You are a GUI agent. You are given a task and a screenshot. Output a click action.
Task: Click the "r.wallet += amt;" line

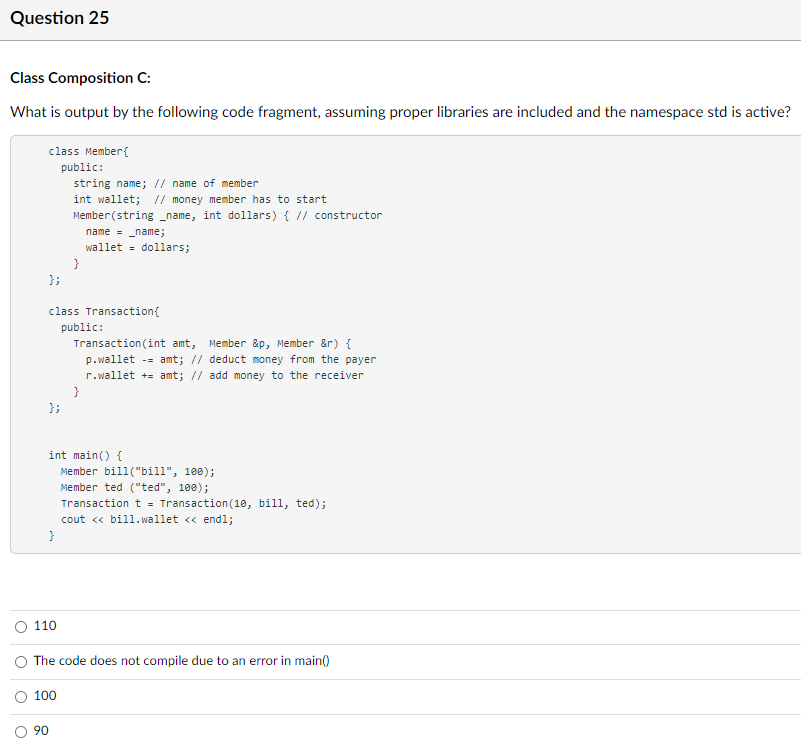tap(225, 375)
